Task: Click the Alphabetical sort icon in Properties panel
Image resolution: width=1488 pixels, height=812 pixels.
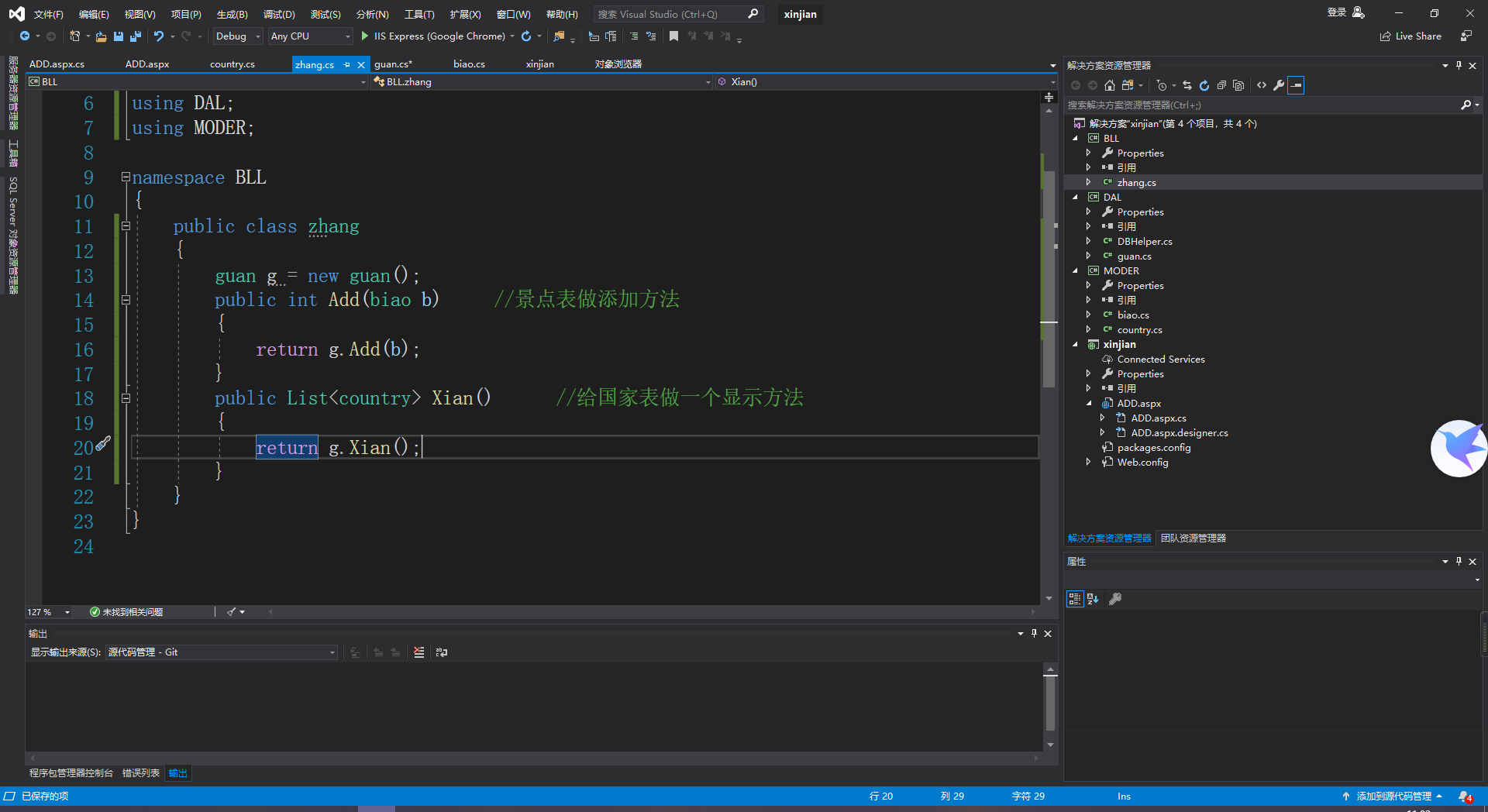Action: 1093,599
